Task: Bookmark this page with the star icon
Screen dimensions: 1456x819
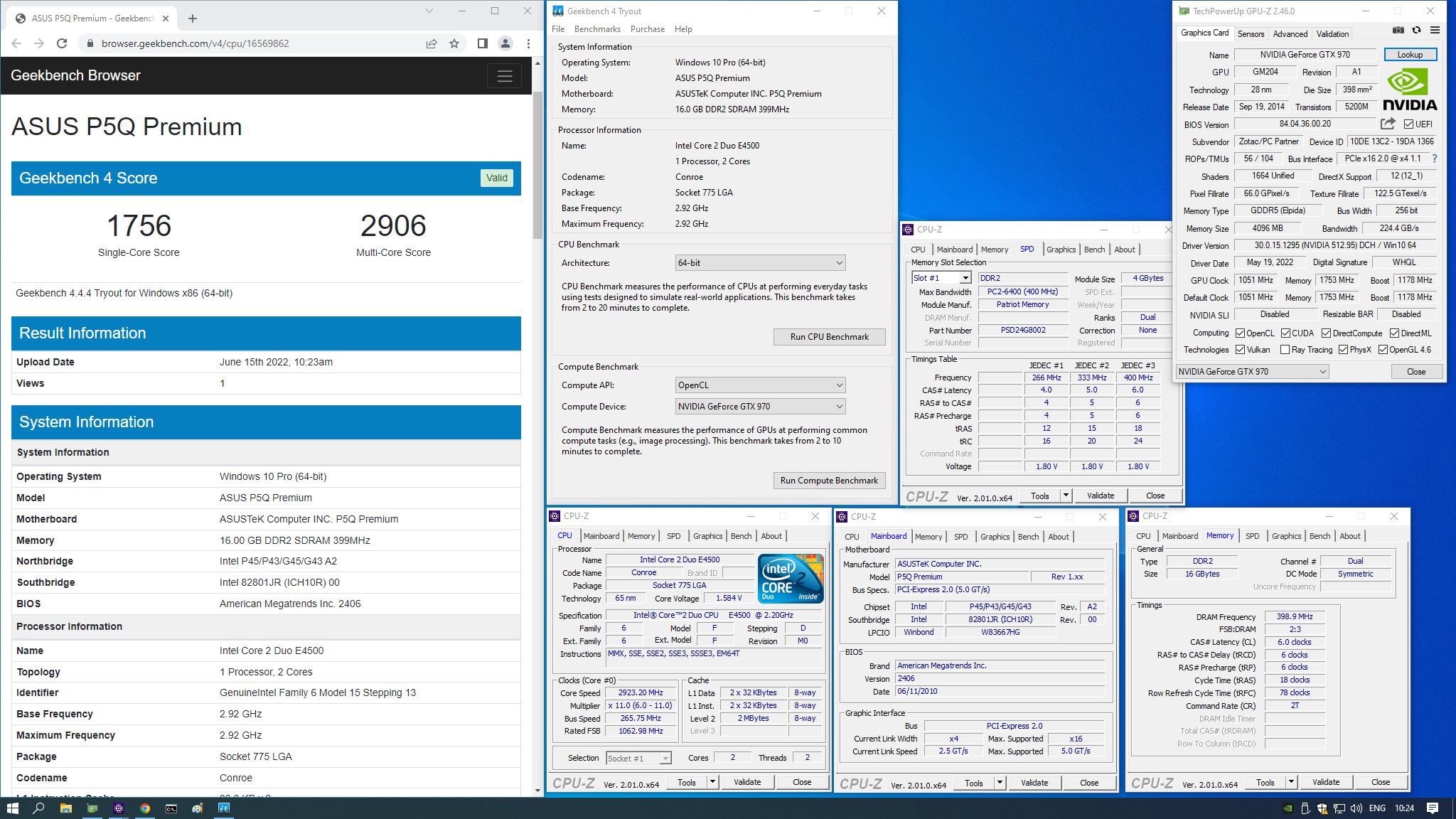Action: tap(454, 43)
